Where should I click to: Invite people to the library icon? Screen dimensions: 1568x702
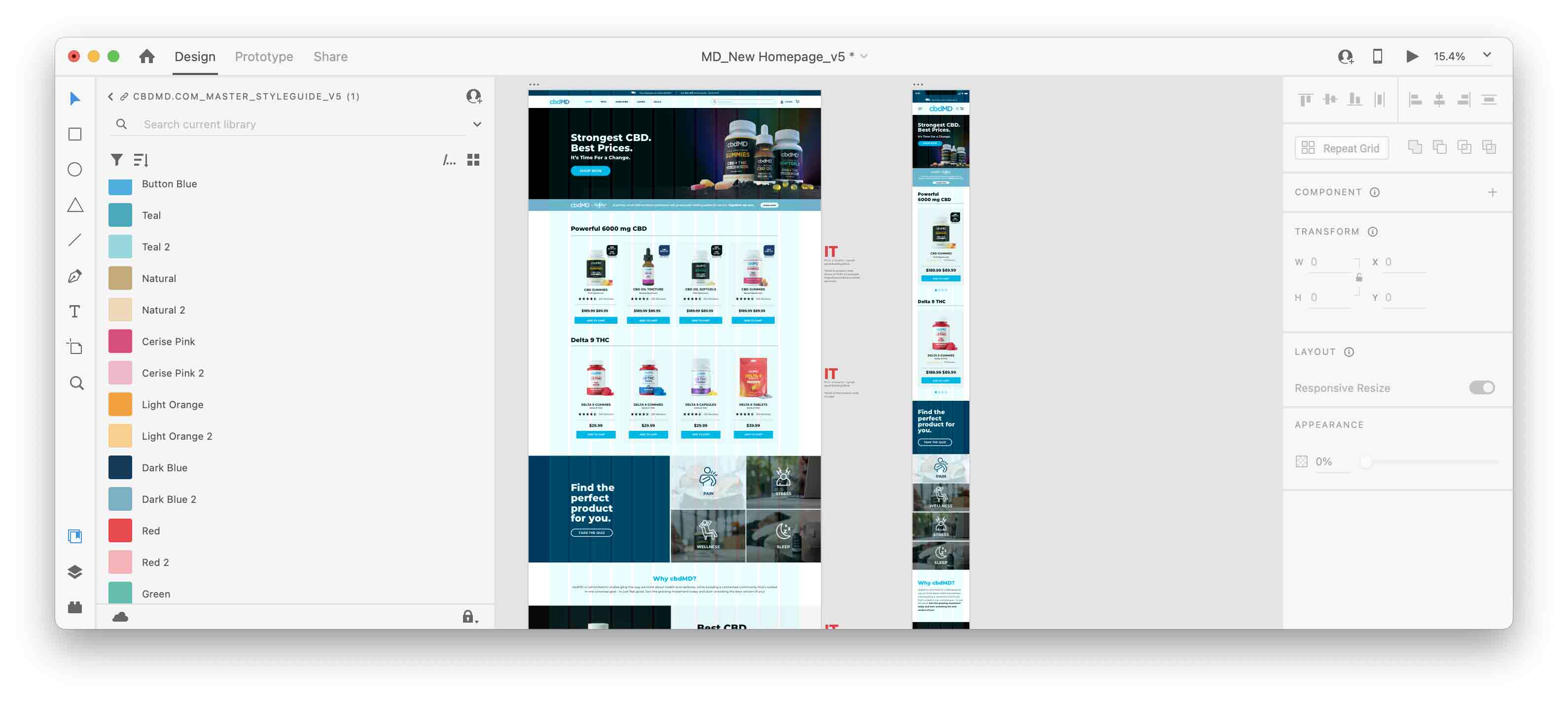point(473,96)
